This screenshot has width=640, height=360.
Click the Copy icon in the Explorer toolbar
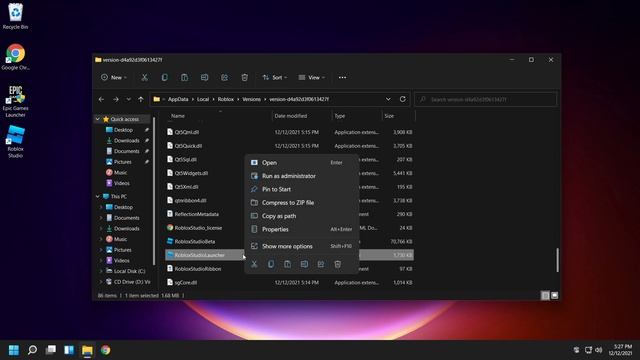click(164, 78)
